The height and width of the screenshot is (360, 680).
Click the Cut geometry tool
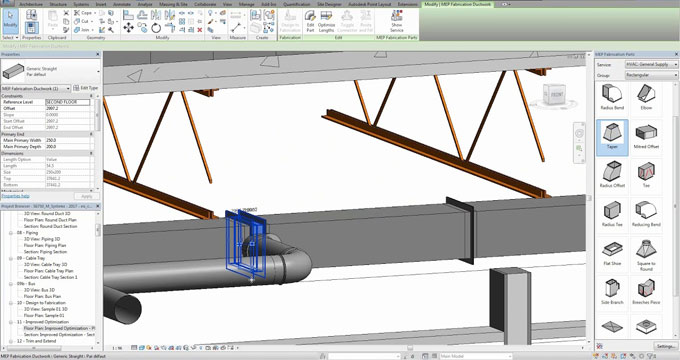point(82,21)
